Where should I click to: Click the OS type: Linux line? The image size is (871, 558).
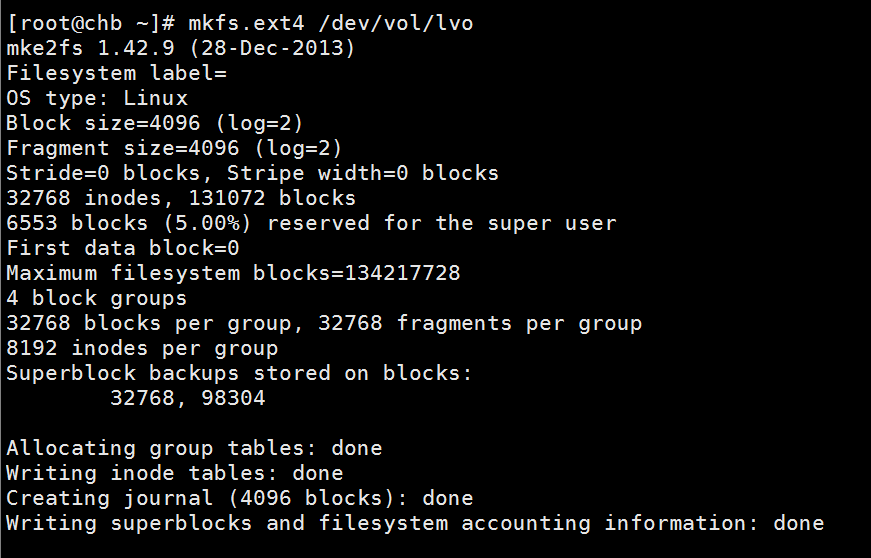97,98
